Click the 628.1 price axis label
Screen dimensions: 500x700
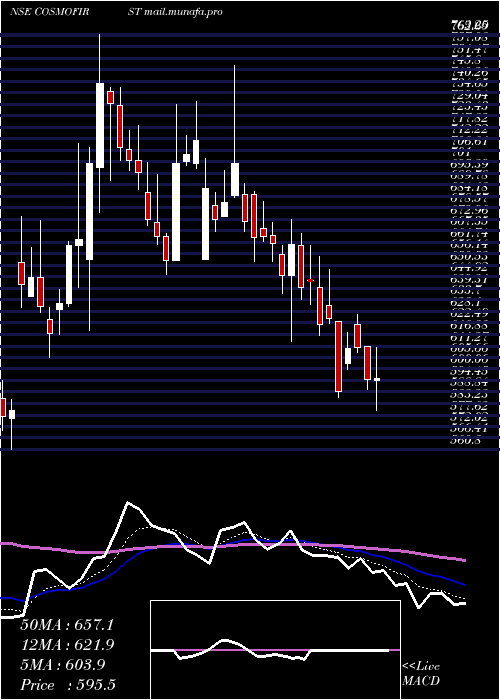click(466, 303)
